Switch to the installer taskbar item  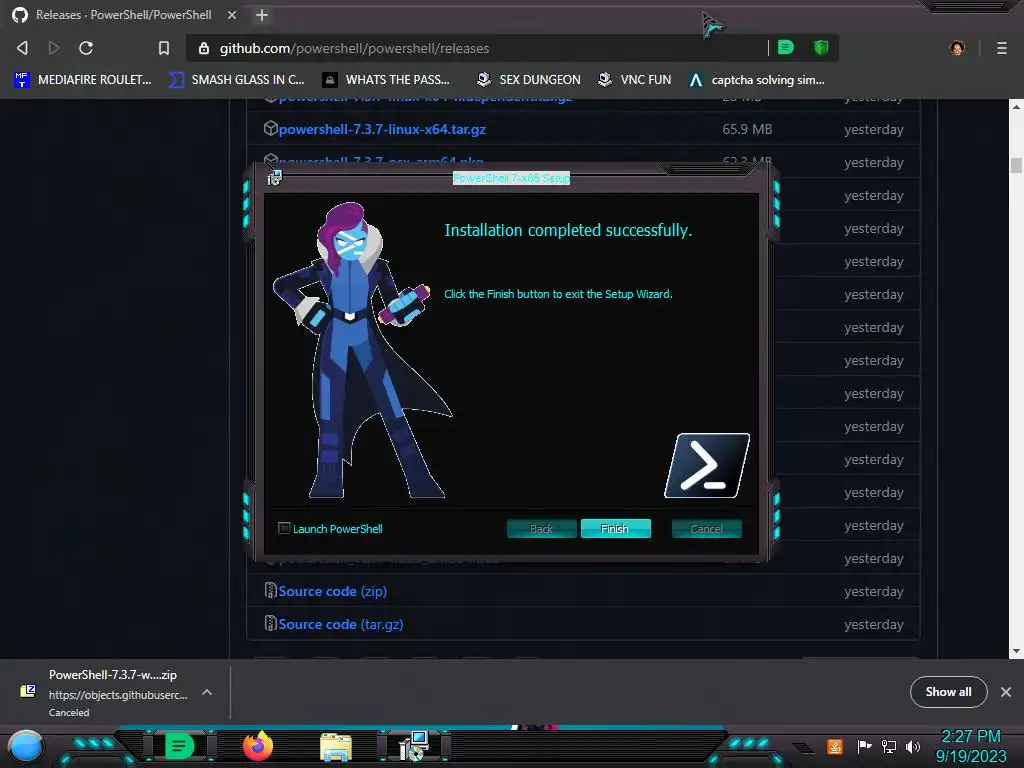(x=413, y=746)
